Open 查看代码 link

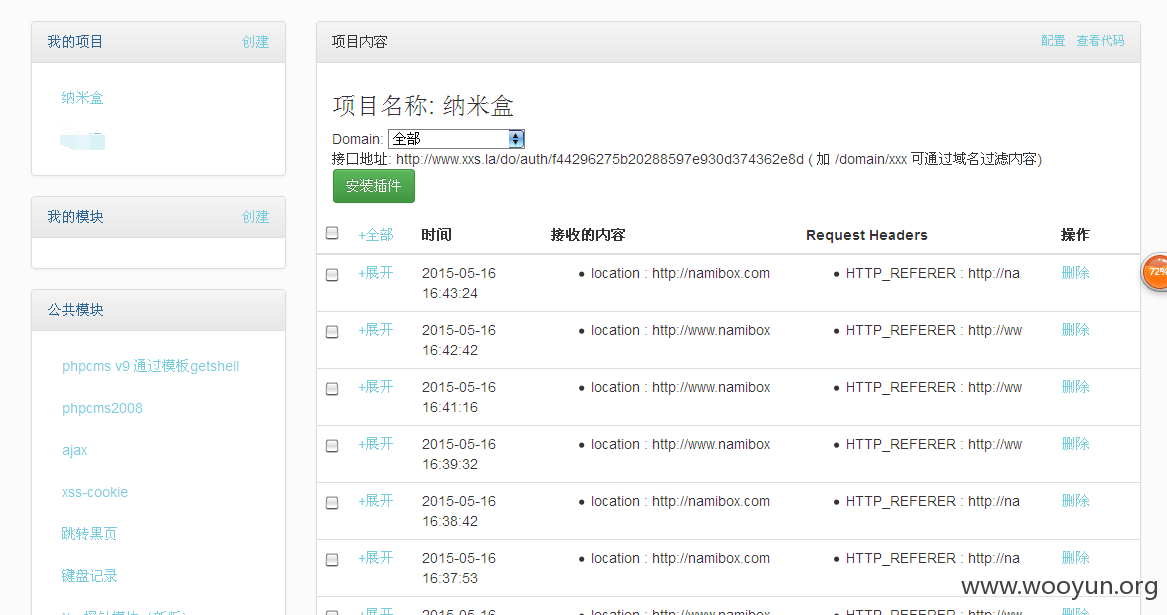[1100, 41]
